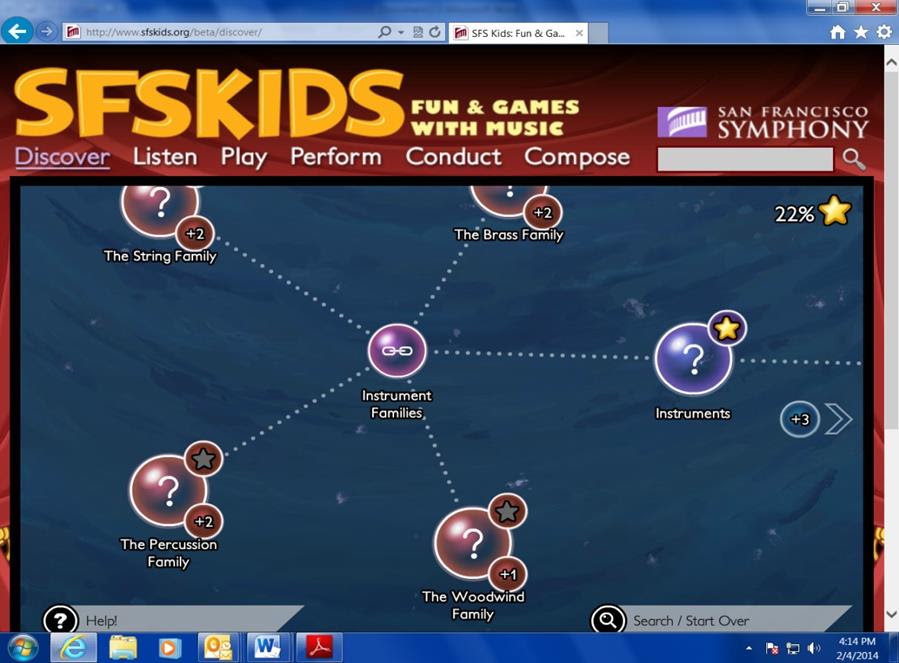The image size is (899, 663).
Task: Expand the +2 badge on String Family
Action: coord(195,233)
